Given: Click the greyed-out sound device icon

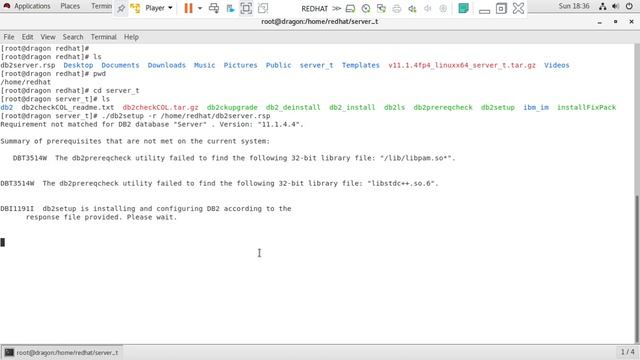Looking at the screenshot, I should (x=427, y=8).
